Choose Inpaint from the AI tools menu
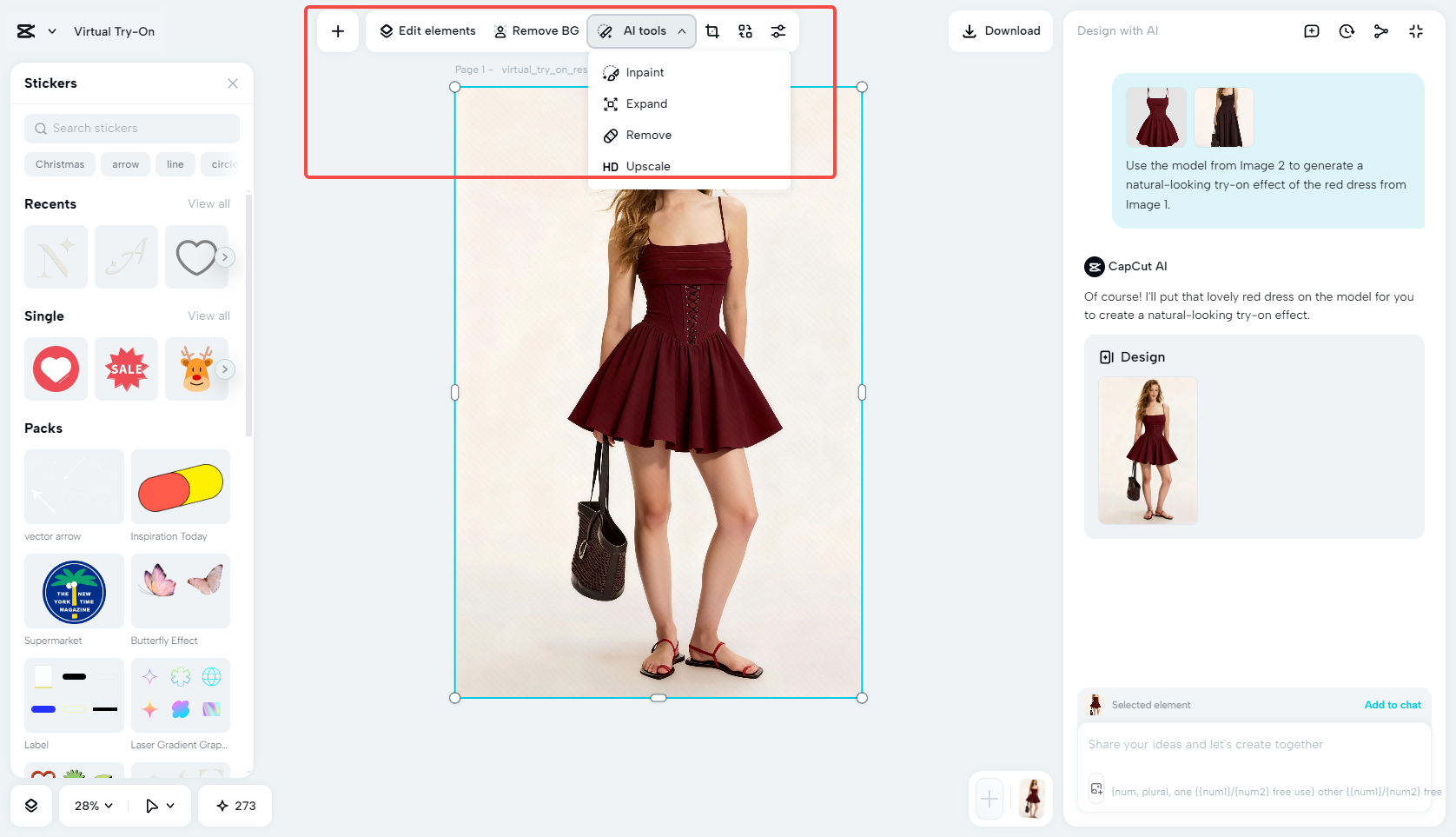The height and width of the screenshot is (837, 1456). [644, 72]
